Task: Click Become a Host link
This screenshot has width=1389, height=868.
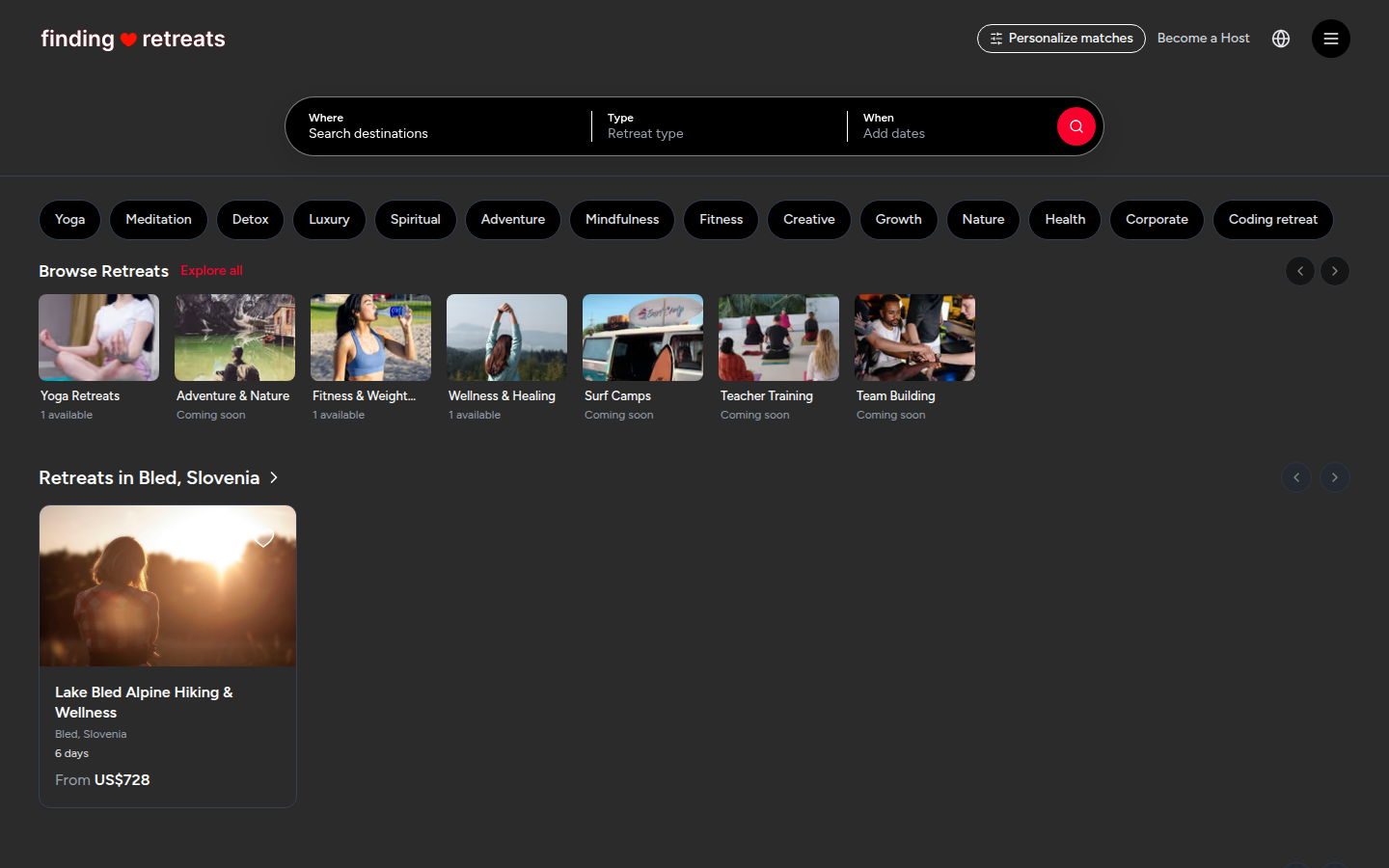Action: pos(1203,39)
